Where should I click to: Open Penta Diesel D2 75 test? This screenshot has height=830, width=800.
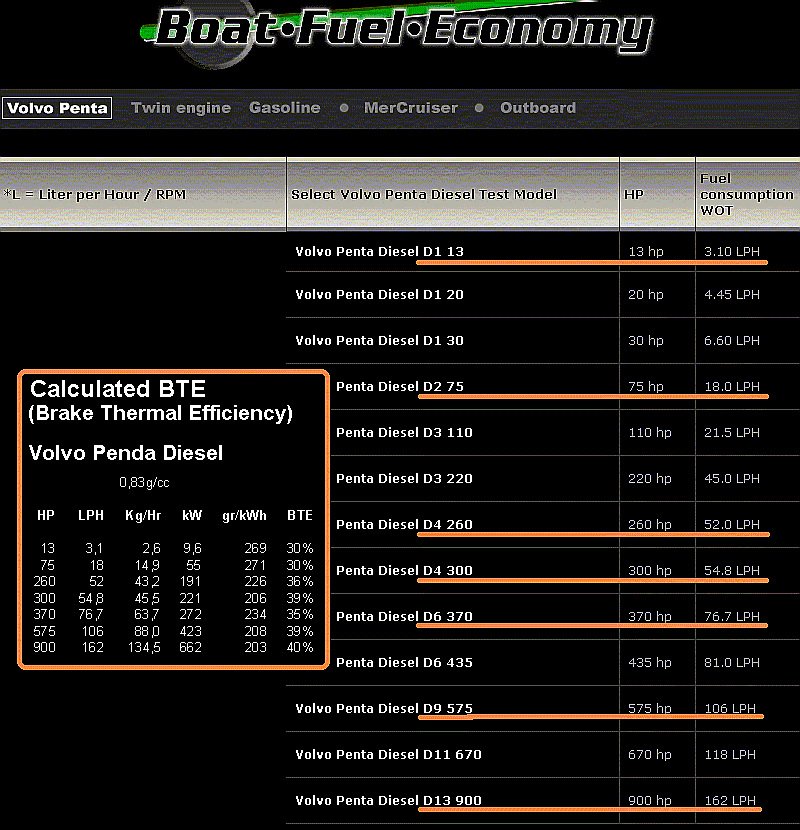click(400, 386)
